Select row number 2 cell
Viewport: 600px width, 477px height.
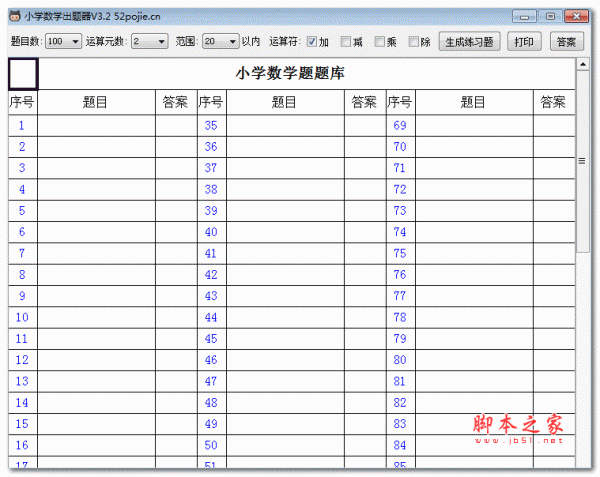pos(23,147)
